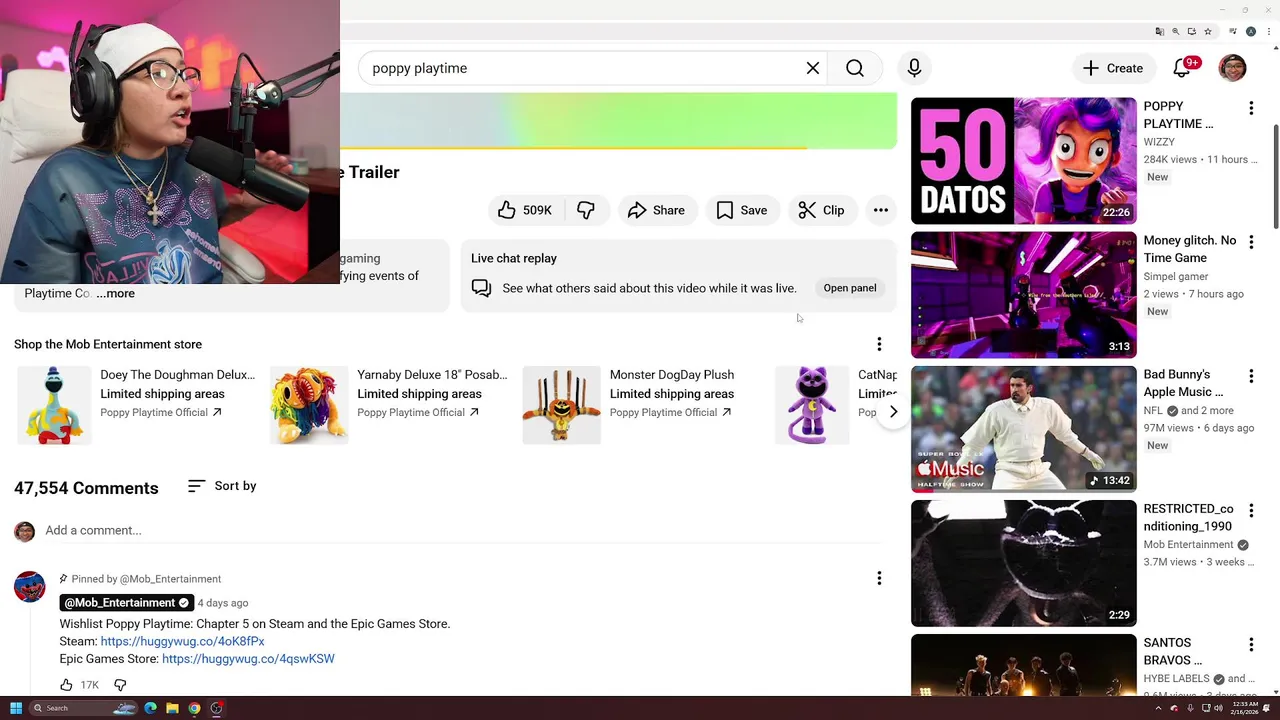
Task: Click the video progress bar
Action: point(618,147)
